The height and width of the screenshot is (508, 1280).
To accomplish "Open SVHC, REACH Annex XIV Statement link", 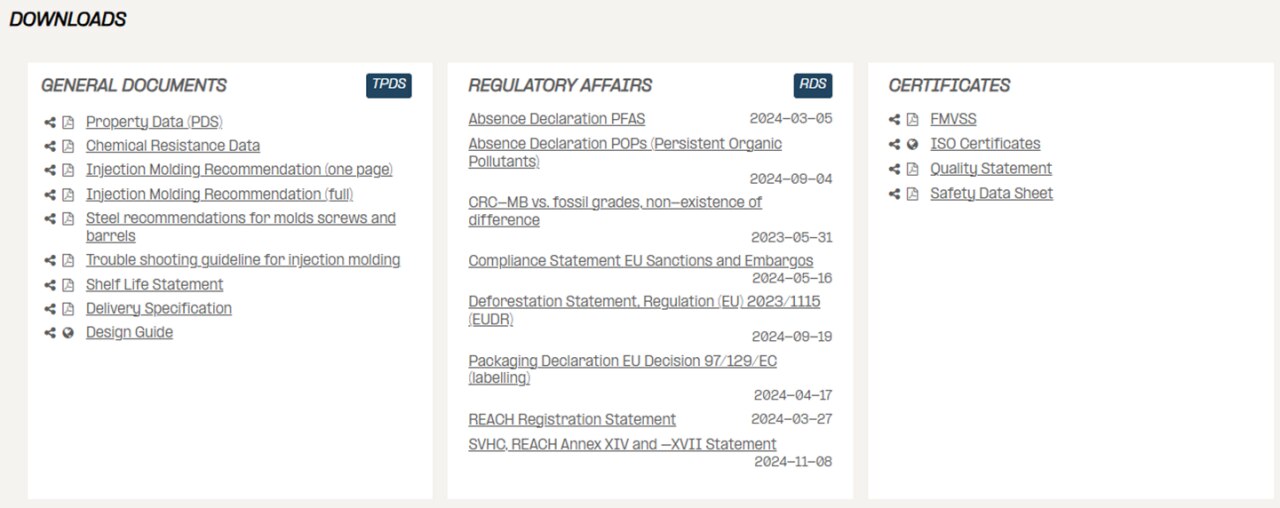I will (x=622, y=444).
